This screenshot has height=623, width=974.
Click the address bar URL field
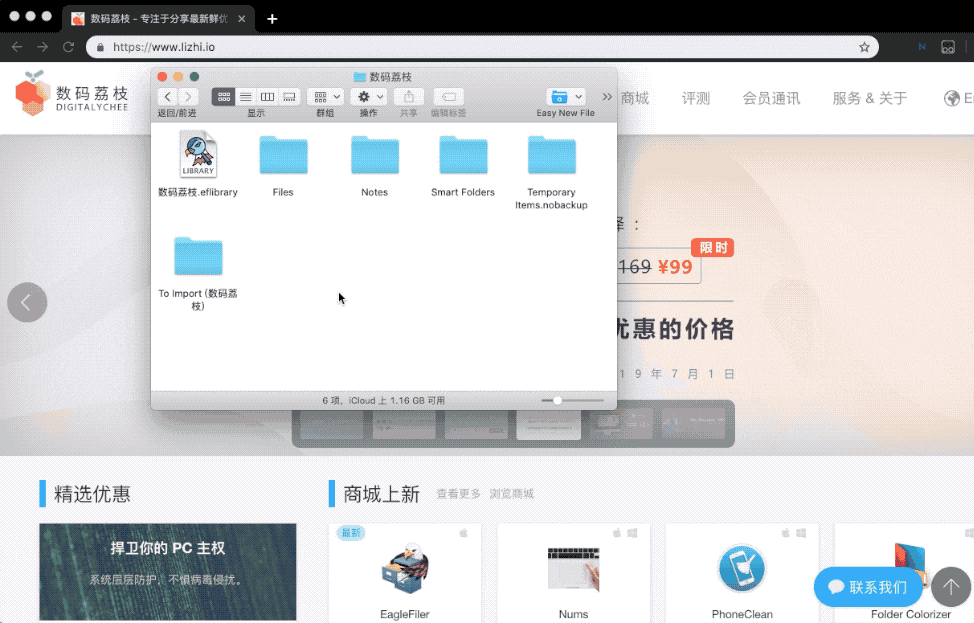pos(482,47)
